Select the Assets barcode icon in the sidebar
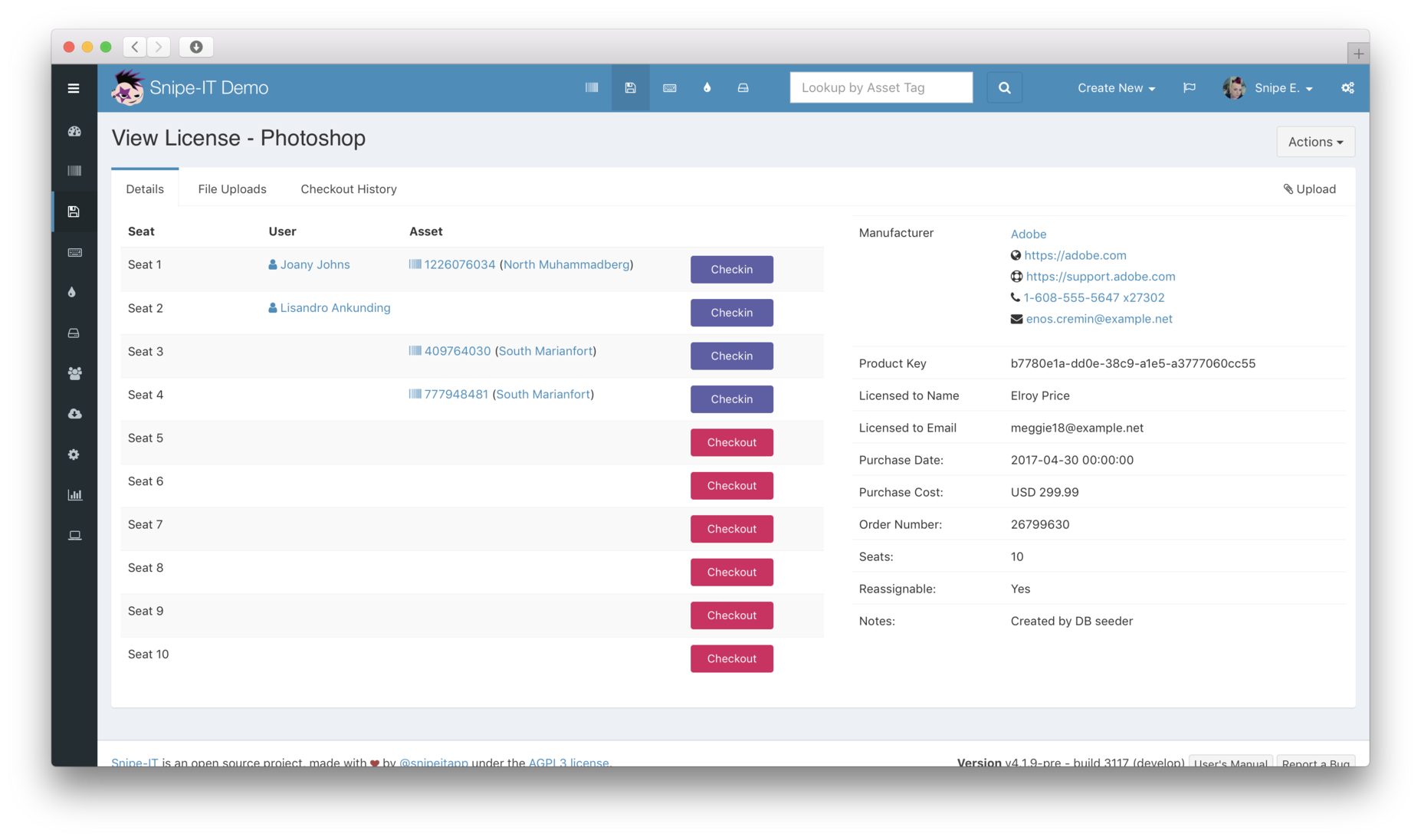The height and width of the screenshot is (840, 1421). [x=74, y=170]
